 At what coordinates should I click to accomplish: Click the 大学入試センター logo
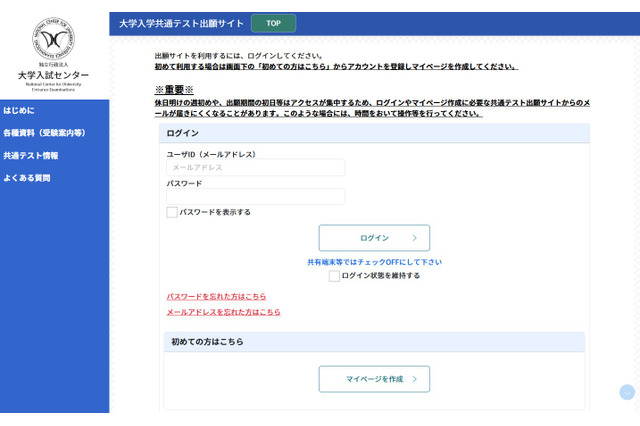(53, 54)
